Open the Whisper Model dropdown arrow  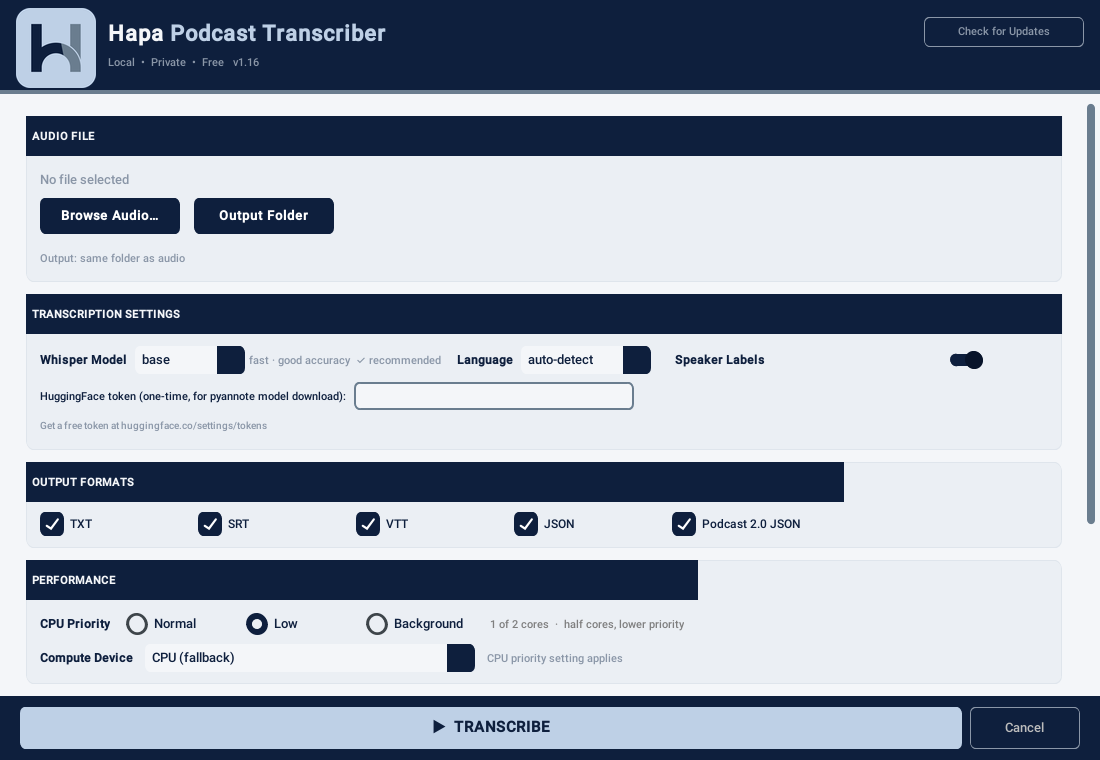231,360
